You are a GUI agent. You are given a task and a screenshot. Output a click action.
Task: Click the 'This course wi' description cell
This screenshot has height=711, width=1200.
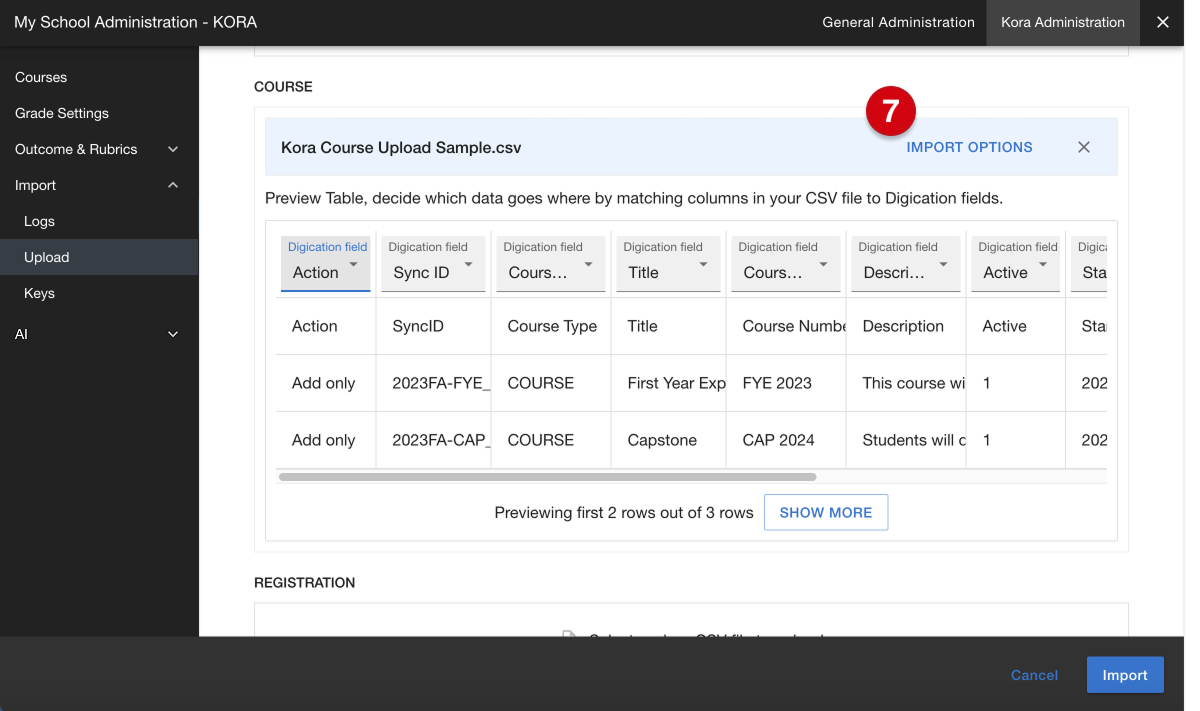point(906,383)
